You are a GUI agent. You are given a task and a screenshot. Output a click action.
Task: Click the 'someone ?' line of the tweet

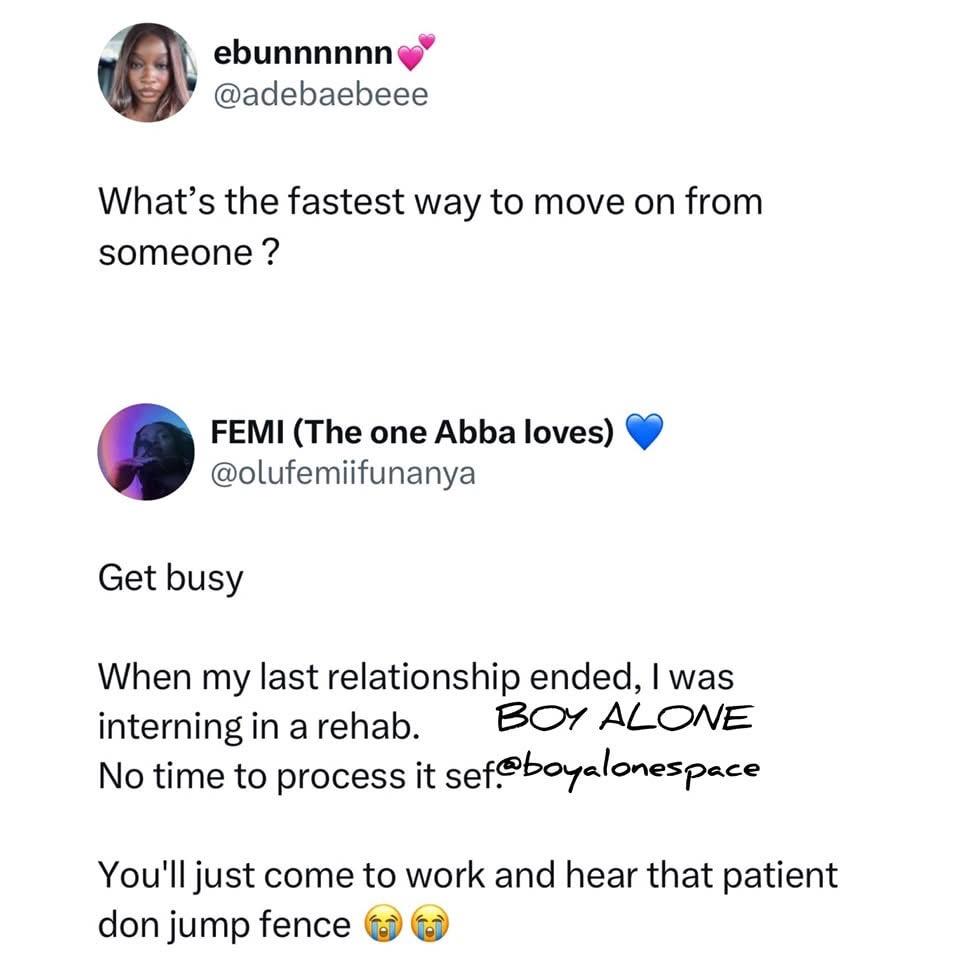[189, 252]
